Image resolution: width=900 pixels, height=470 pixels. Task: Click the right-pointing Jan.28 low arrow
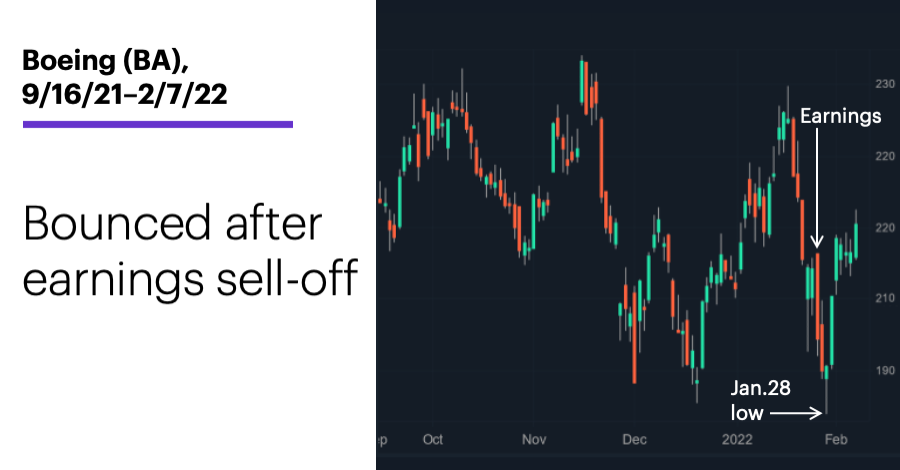tap(796, 413)
